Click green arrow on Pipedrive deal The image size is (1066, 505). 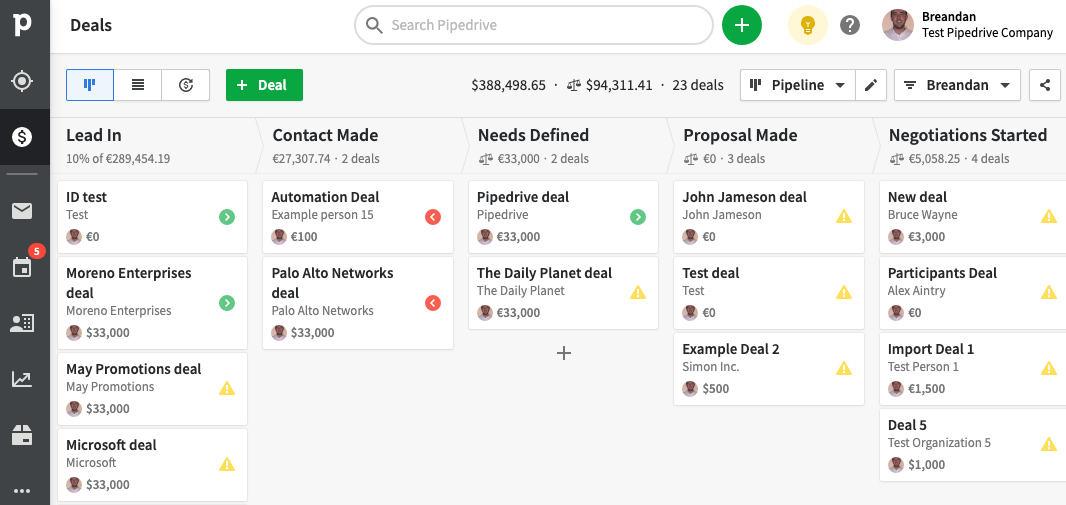click(638, 217)
